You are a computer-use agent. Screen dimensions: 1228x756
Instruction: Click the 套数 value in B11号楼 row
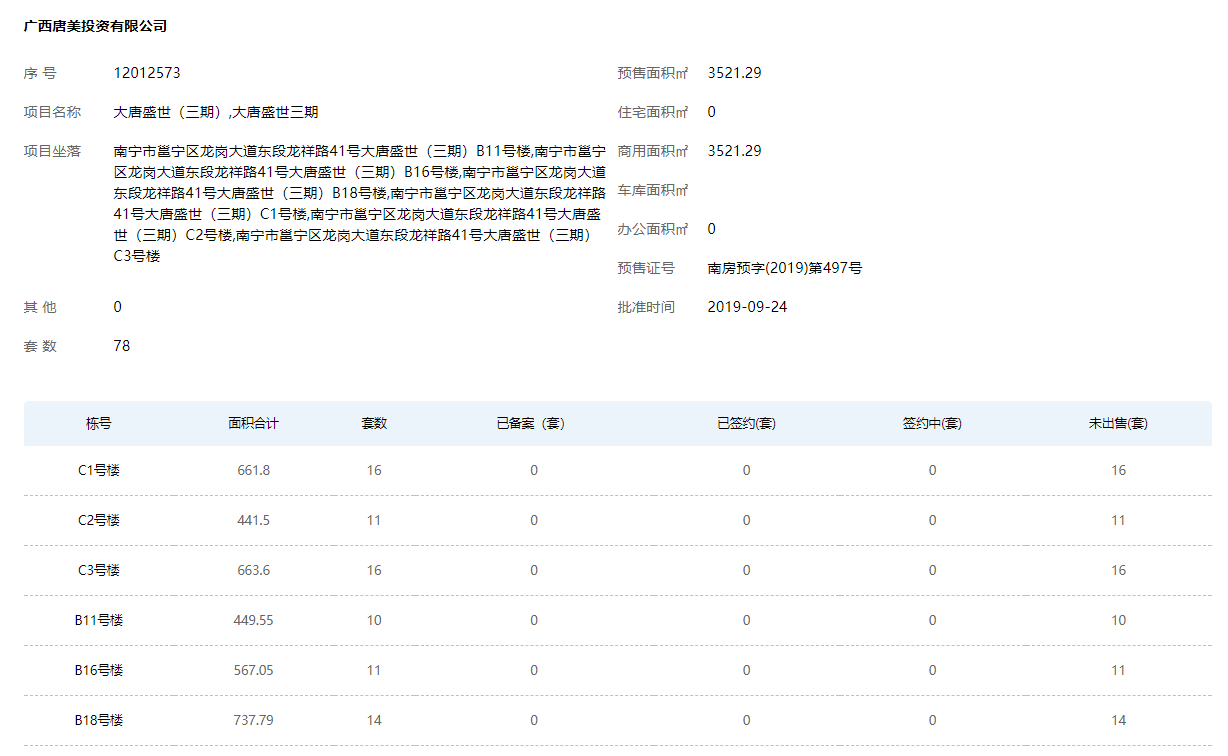[374, 620]
